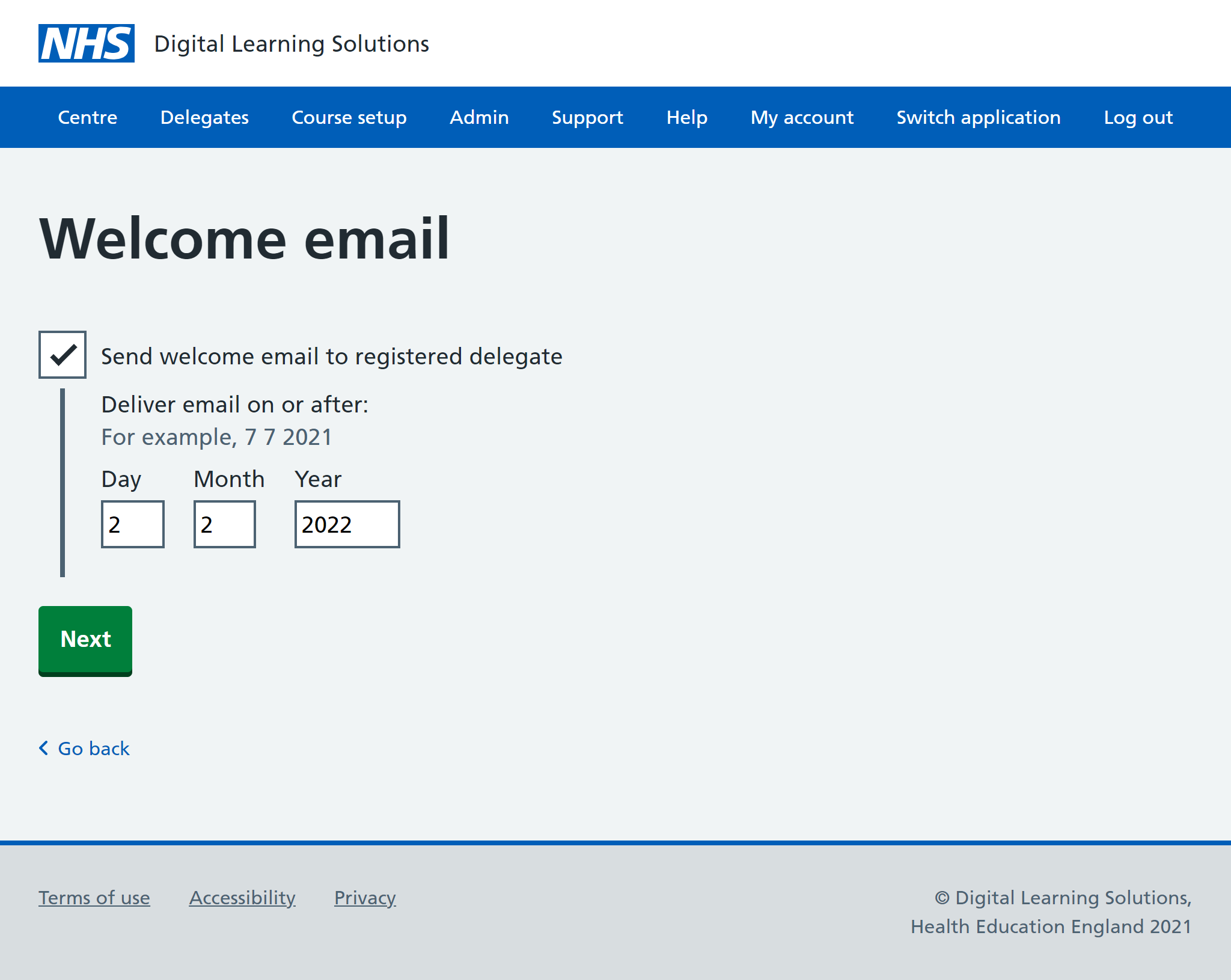This screenshot has height=980, width=1231.
Task: Focus the Day input field
Action: coord(132,524)
